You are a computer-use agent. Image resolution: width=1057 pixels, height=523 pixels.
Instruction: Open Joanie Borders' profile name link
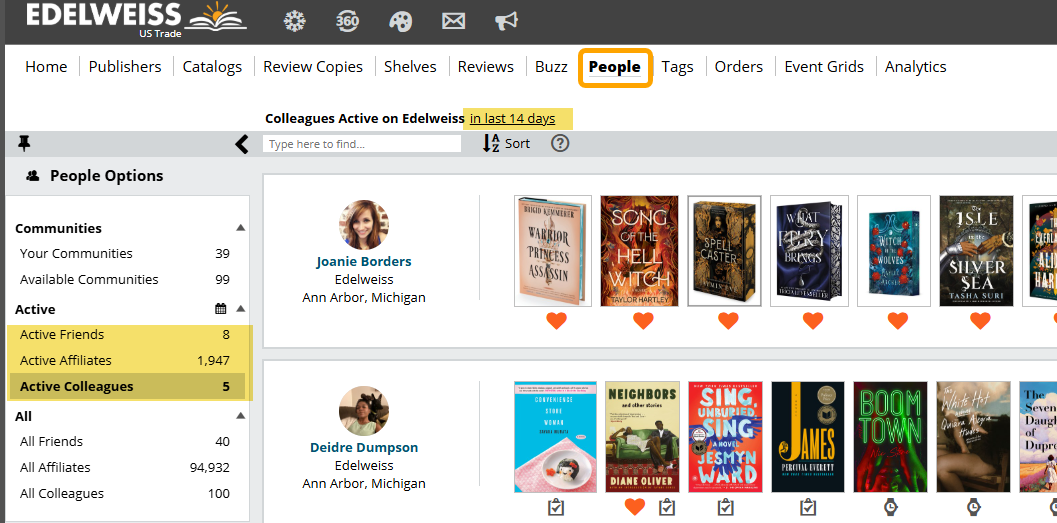pos(364,261)
